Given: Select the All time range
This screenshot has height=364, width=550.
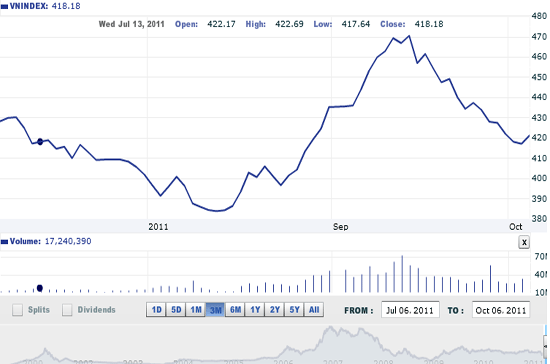Looking at the screenshot, I should (x=314, y=310).
